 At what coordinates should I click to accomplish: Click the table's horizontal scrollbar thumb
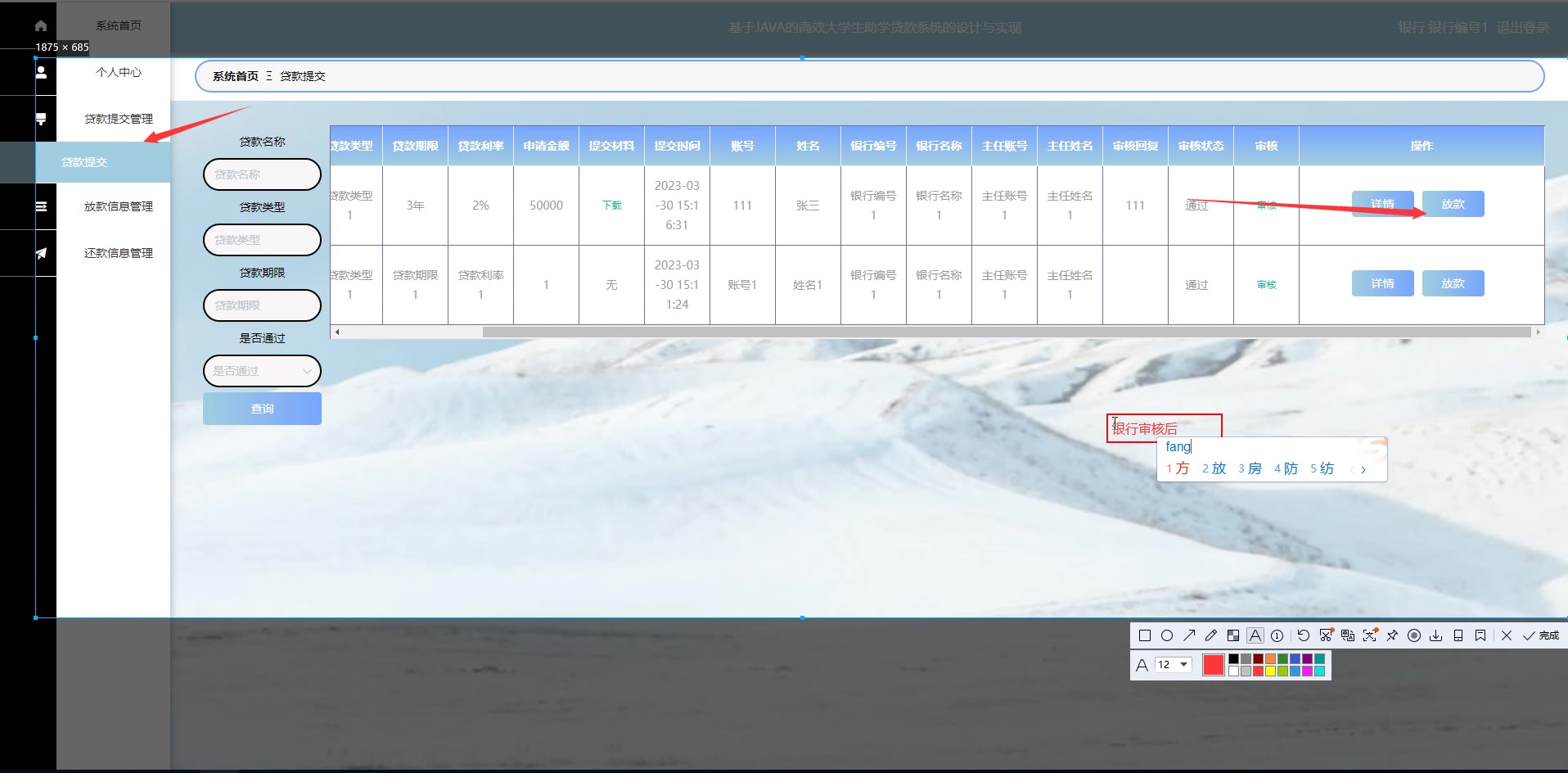click(x=1007, y=332)
